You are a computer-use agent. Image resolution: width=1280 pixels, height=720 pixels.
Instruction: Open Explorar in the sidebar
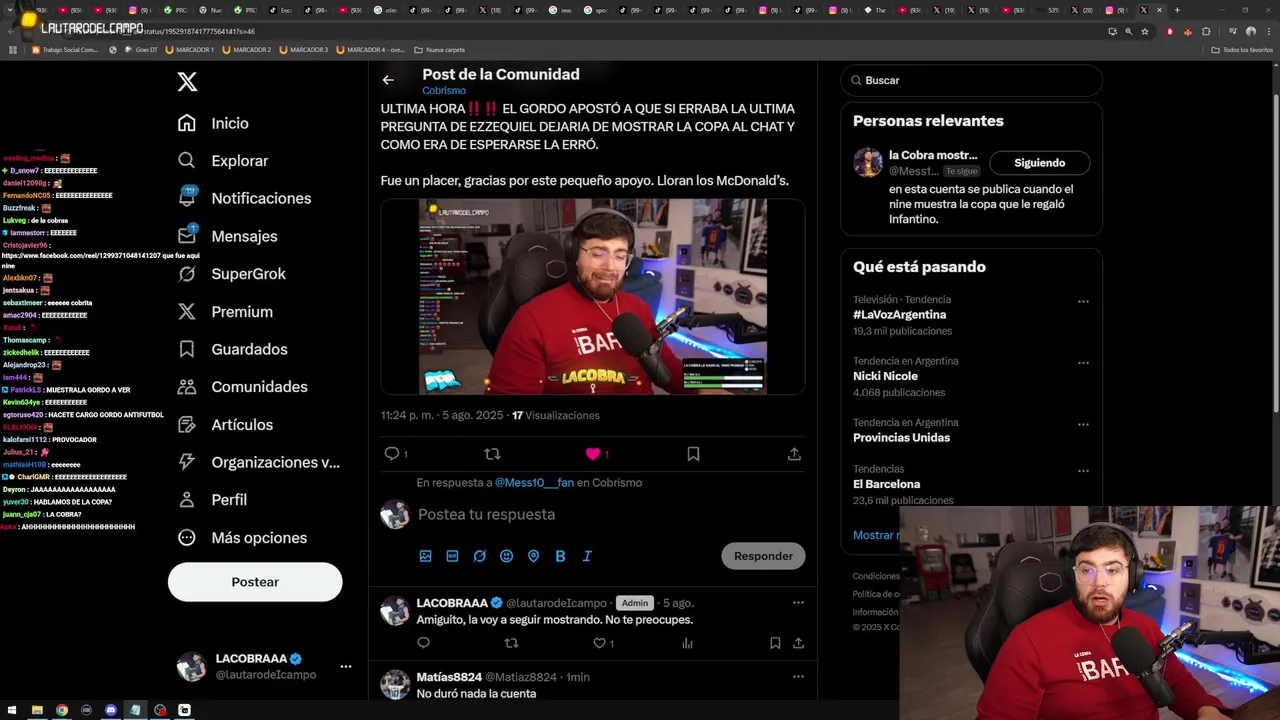click(222, 161)
